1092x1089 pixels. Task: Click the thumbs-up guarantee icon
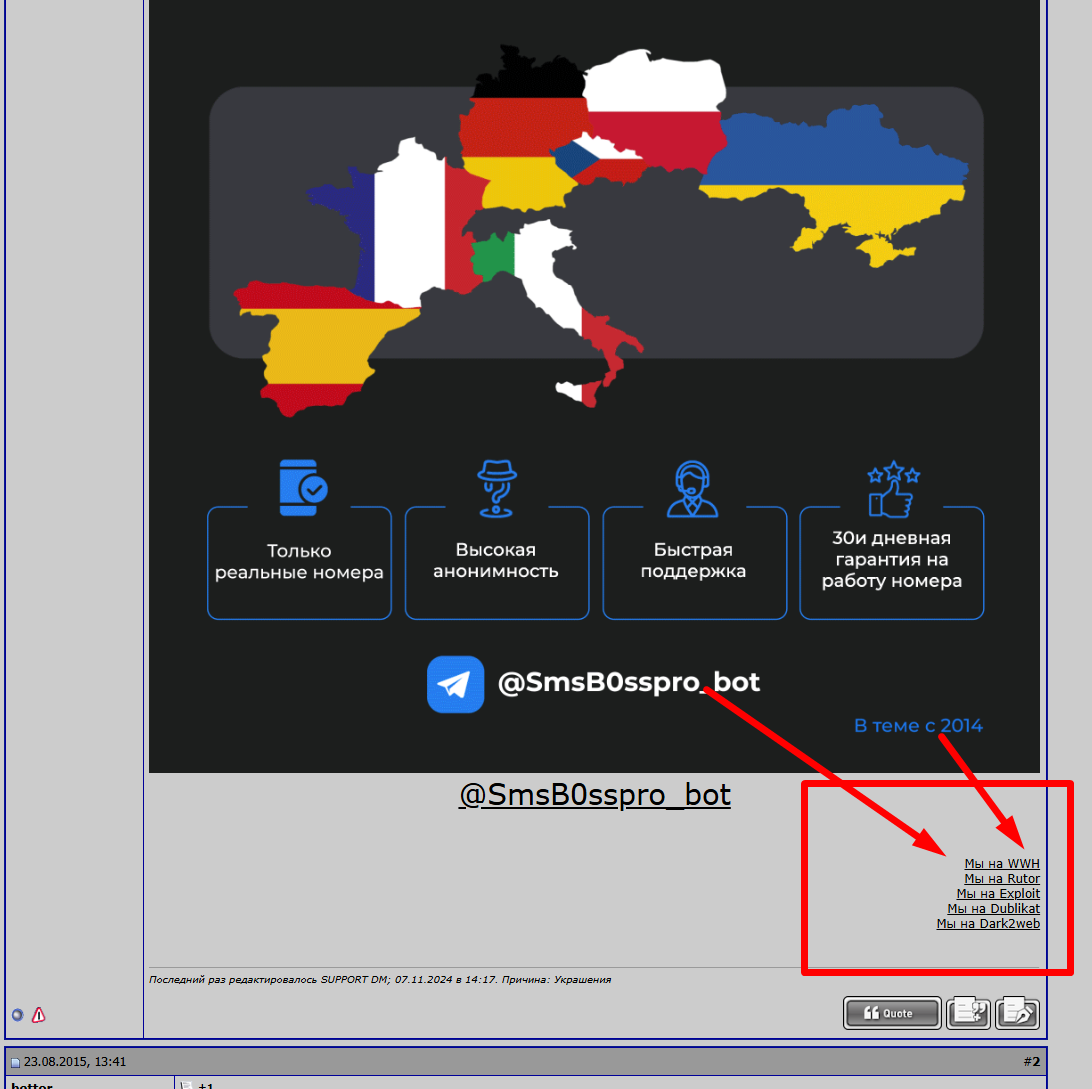pyautogui.click(x=893, y=489)
